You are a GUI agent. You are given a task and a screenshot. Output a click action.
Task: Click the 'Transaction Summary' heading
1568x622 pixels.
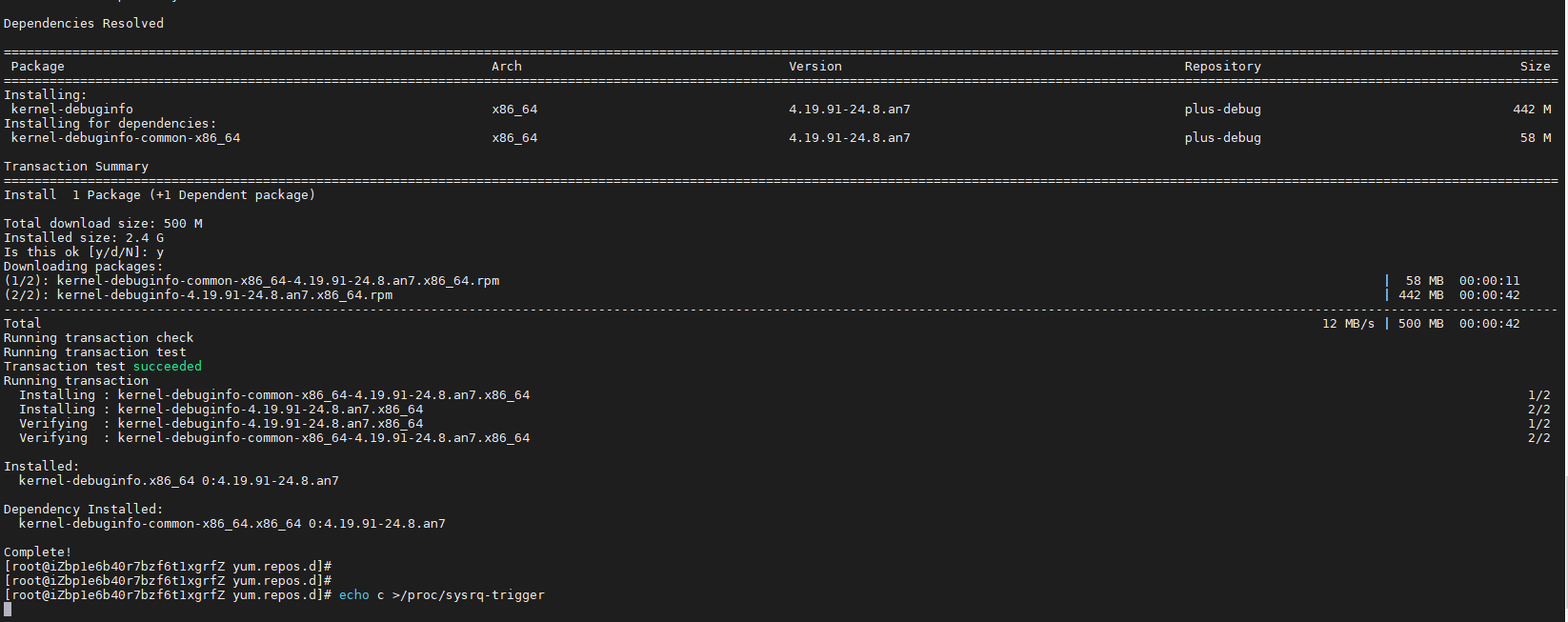pos(76,167)
